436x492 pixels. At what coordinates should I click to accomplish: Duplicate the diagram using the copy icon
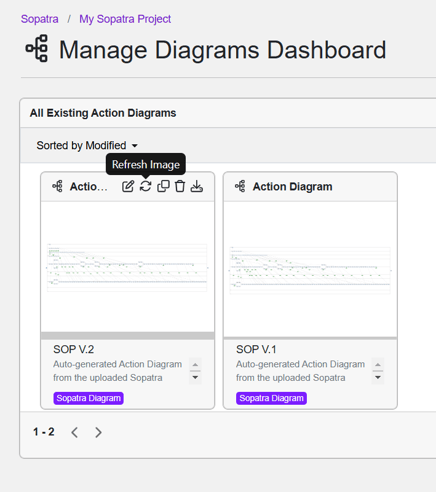(x=163, y=186)
